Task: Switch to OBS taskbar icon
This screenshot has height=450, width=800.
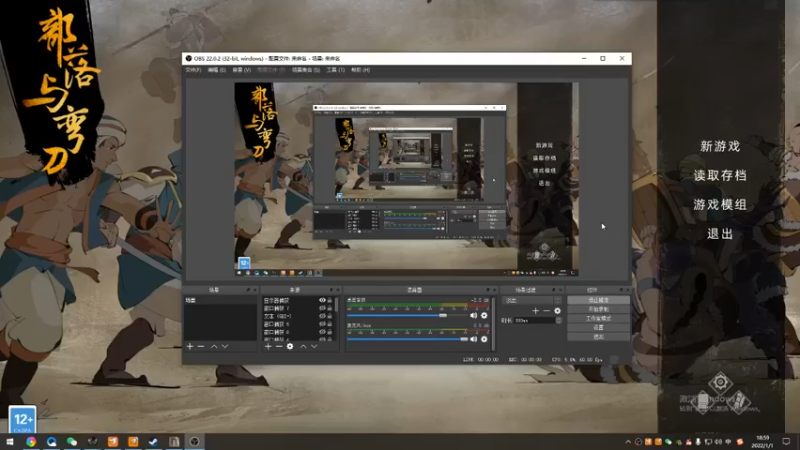Action: pyautogui.click(x=194, y=441)
